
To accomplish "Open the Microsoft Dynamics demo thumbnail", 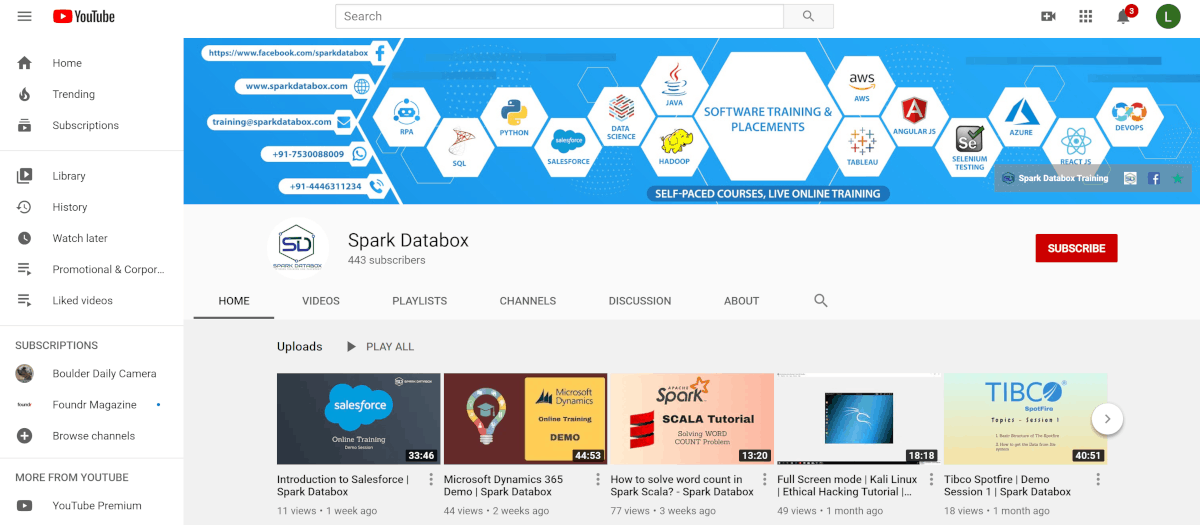I will 526,418.
